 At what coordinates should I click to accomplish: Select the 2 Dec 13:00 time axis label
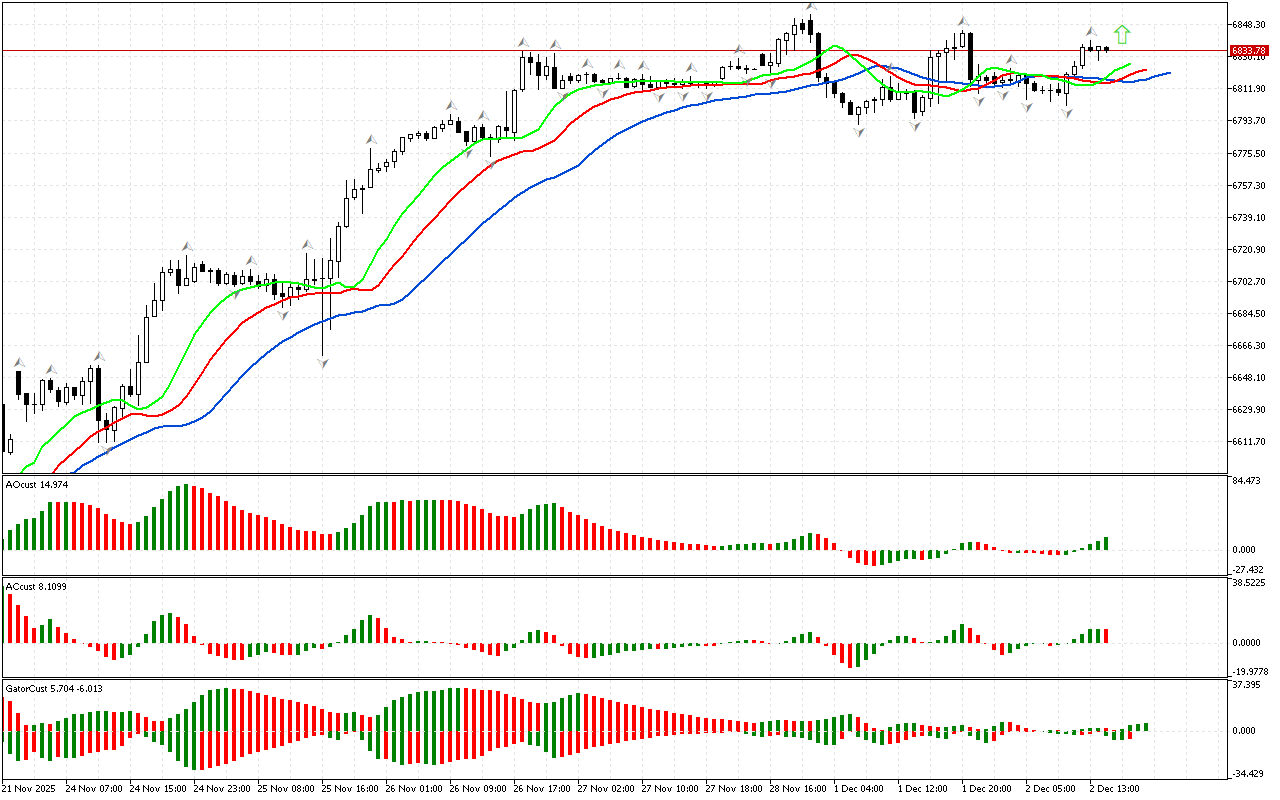(1113, 788)
